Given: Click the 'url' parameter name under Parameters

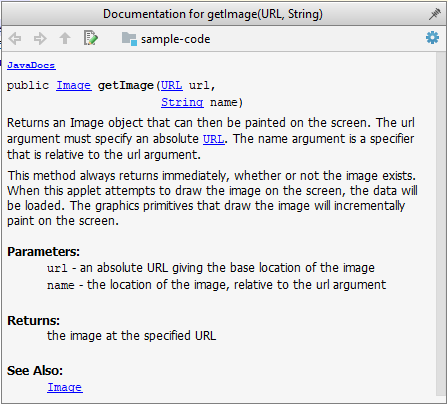Looking at the screenshot, I should click(57, 268).
